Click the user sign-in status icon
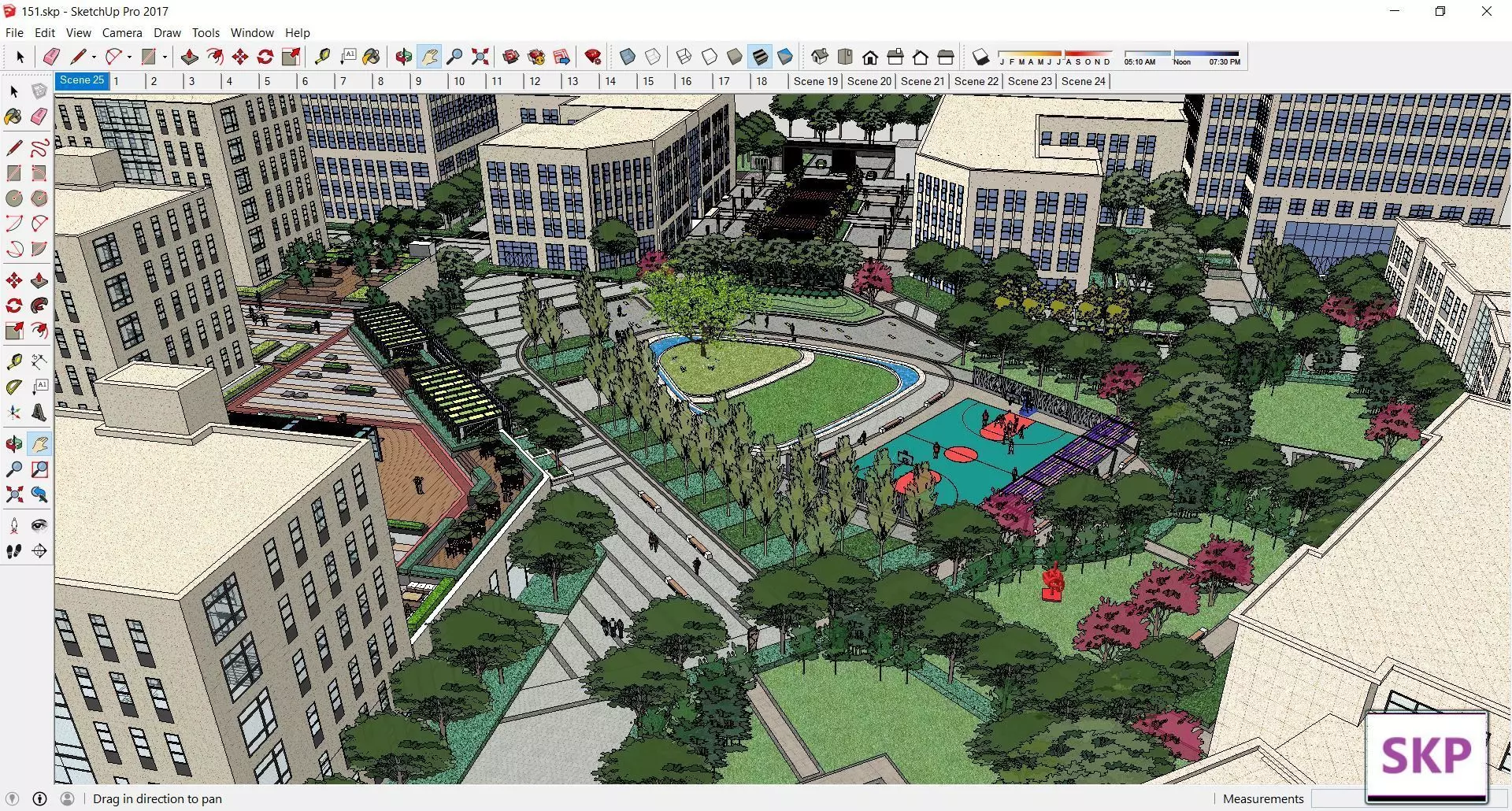Viewport: 1512px width, 811px height. (x=68, y=798)
